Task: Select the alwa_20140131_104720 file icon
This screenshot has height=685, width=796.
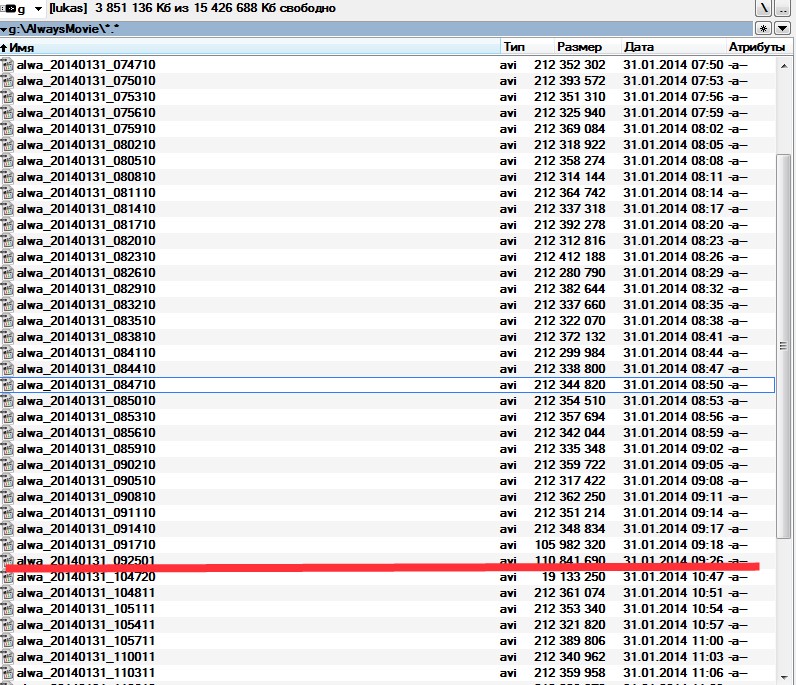Action: 8,577
